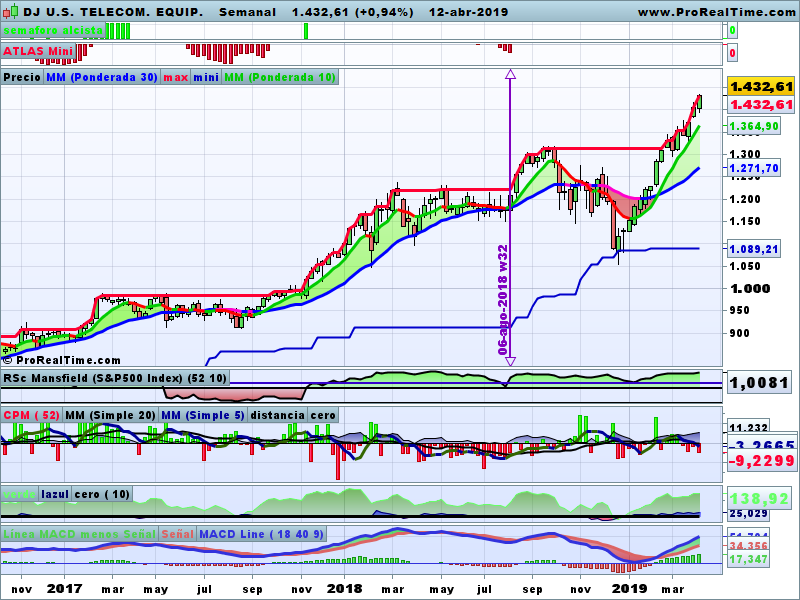Click 'cero ( 10)' indicator label
800x600 pixels.
point(102,494)
